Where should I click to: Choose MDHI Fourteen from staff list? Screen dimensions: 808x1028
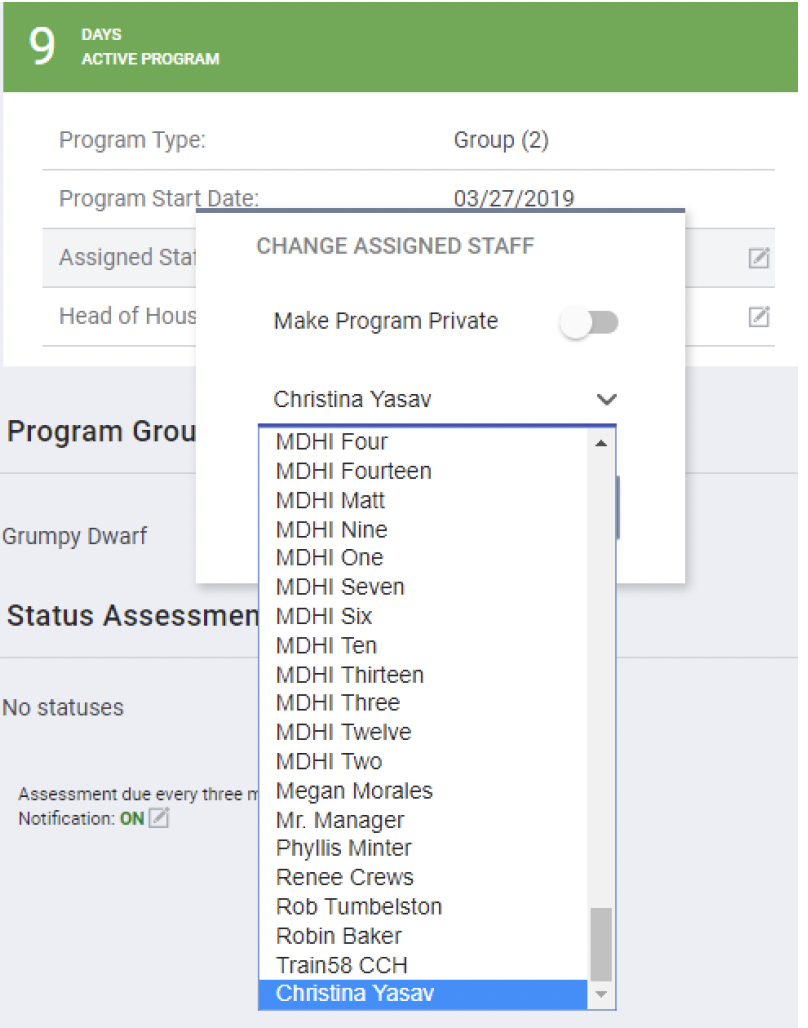(353, 471)
